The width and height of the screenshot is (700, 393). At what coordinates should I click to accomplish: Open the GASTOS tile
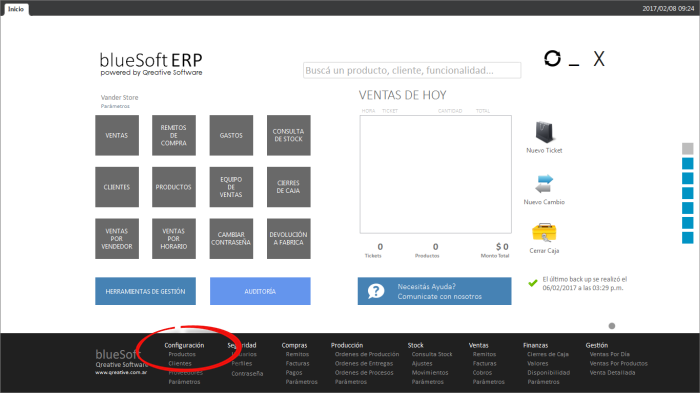point(231,135)
